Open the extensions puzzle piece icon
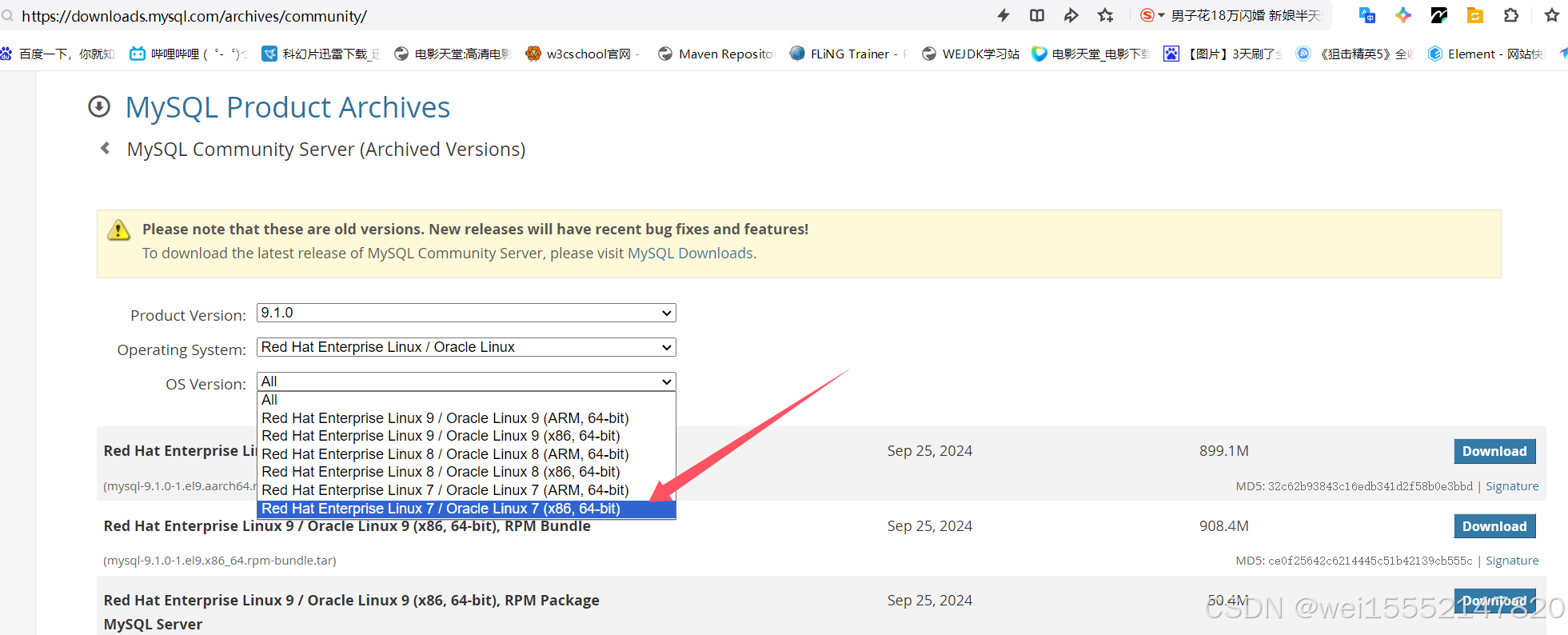Image resolution: width=1568 pixels, height=635 pixels. tap(1511, 15)
